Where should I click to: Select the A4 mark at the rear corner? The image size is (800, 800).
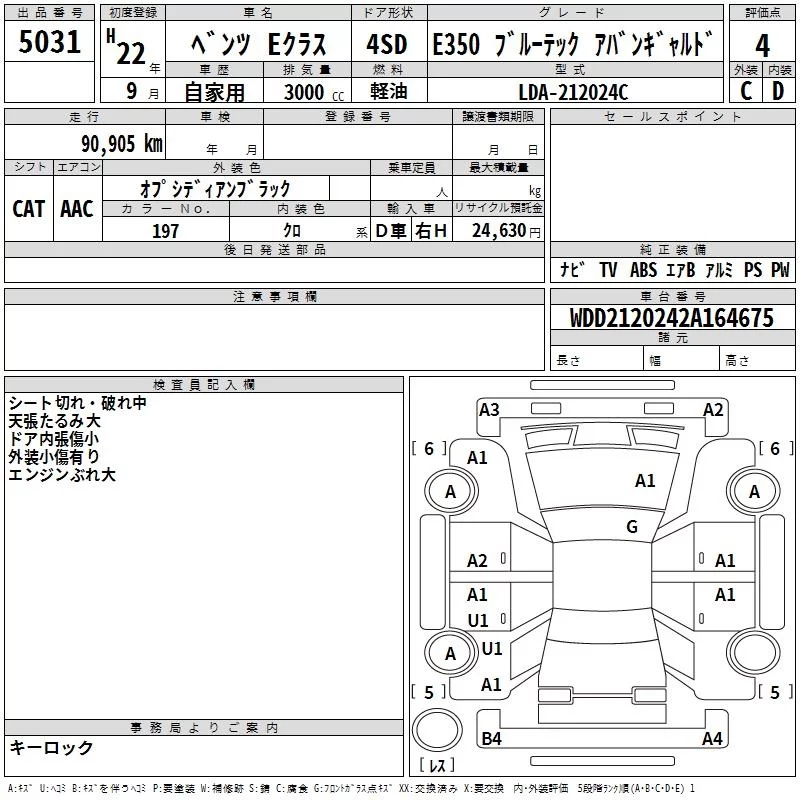pyautogui.click(x=712, y=739)
